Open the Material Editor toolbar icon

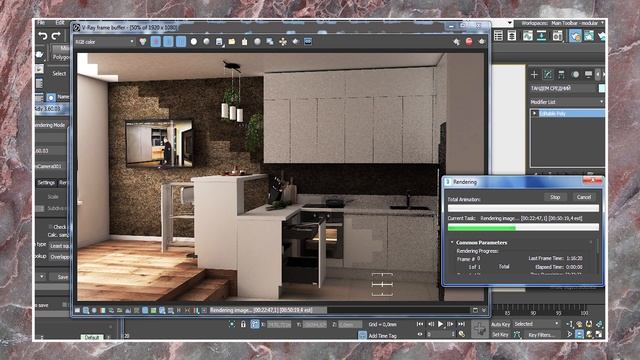point(557,36)
